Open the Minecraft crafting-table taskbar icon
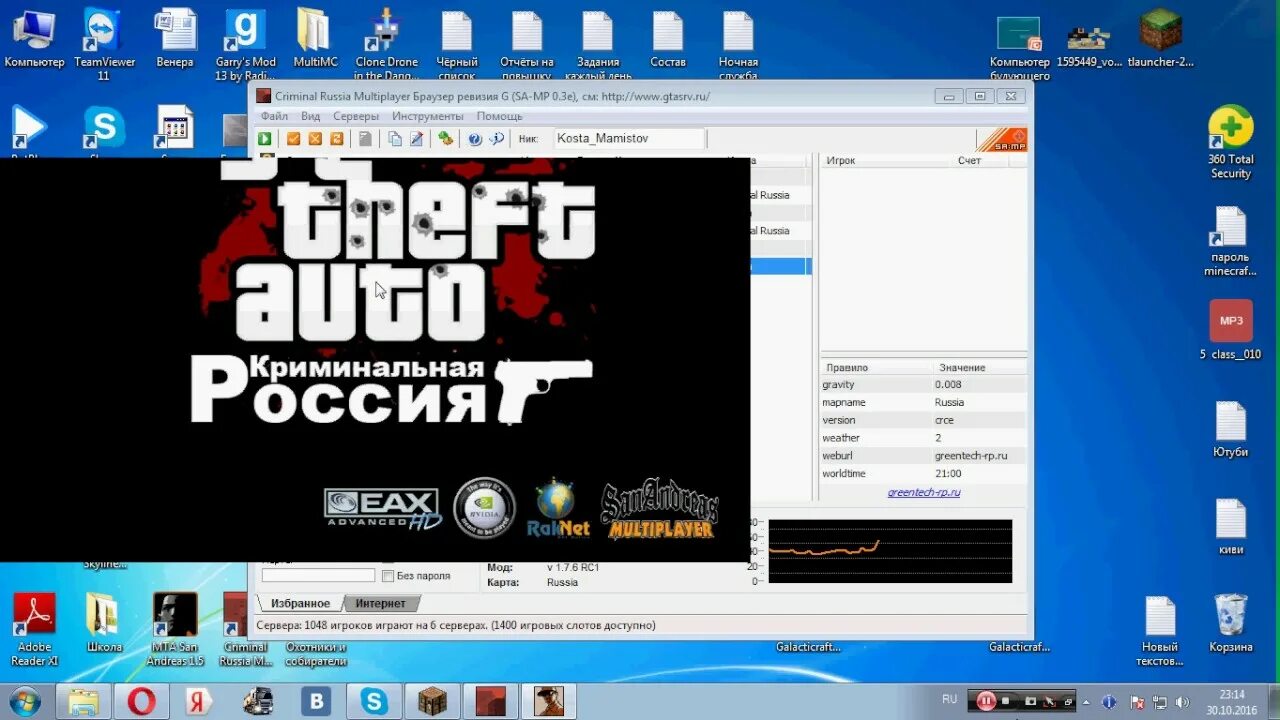This screenshot has height=720, width=1280. (x=433, y=701)
